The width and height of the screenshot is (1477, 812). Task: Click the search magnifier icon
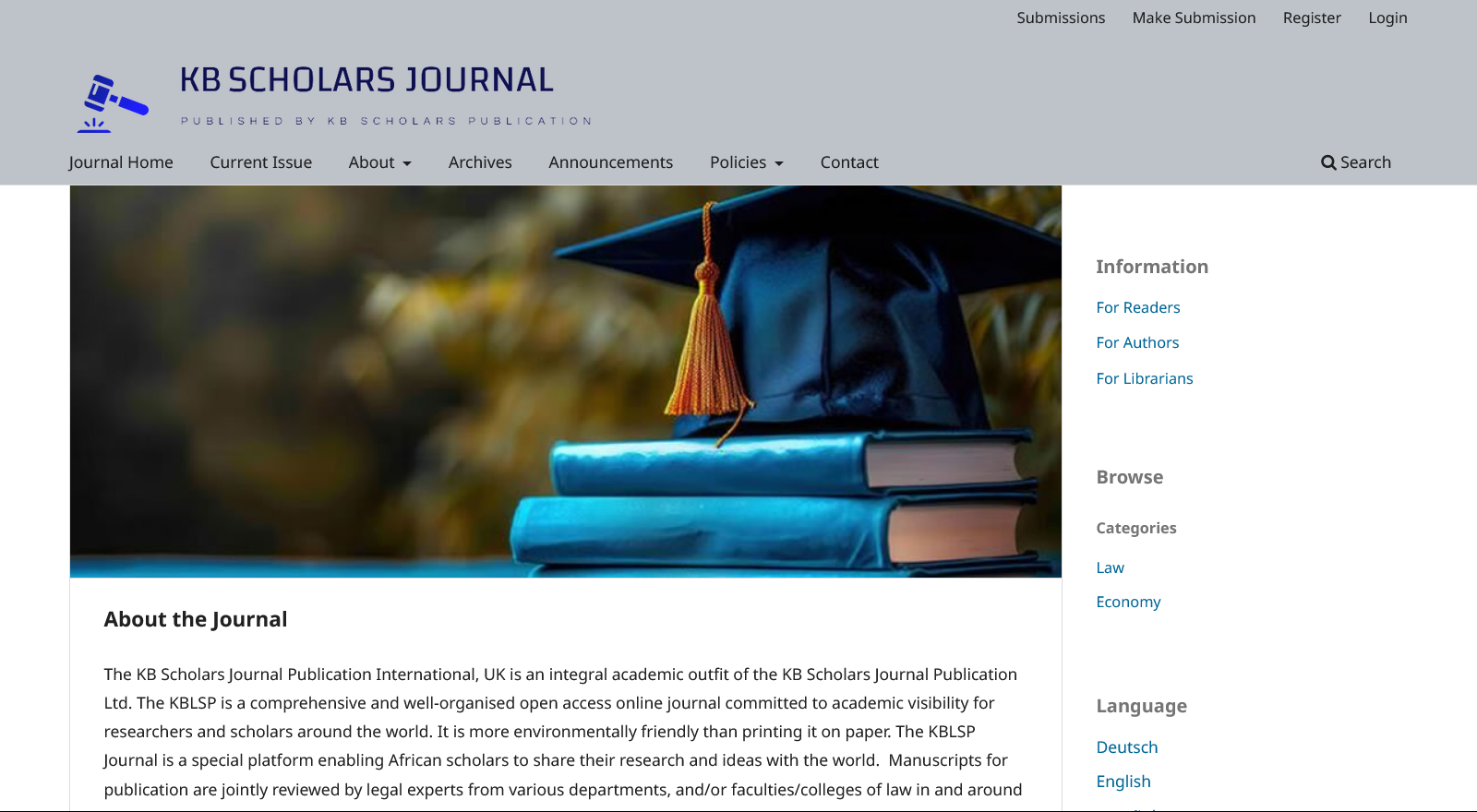(1328, 162)
